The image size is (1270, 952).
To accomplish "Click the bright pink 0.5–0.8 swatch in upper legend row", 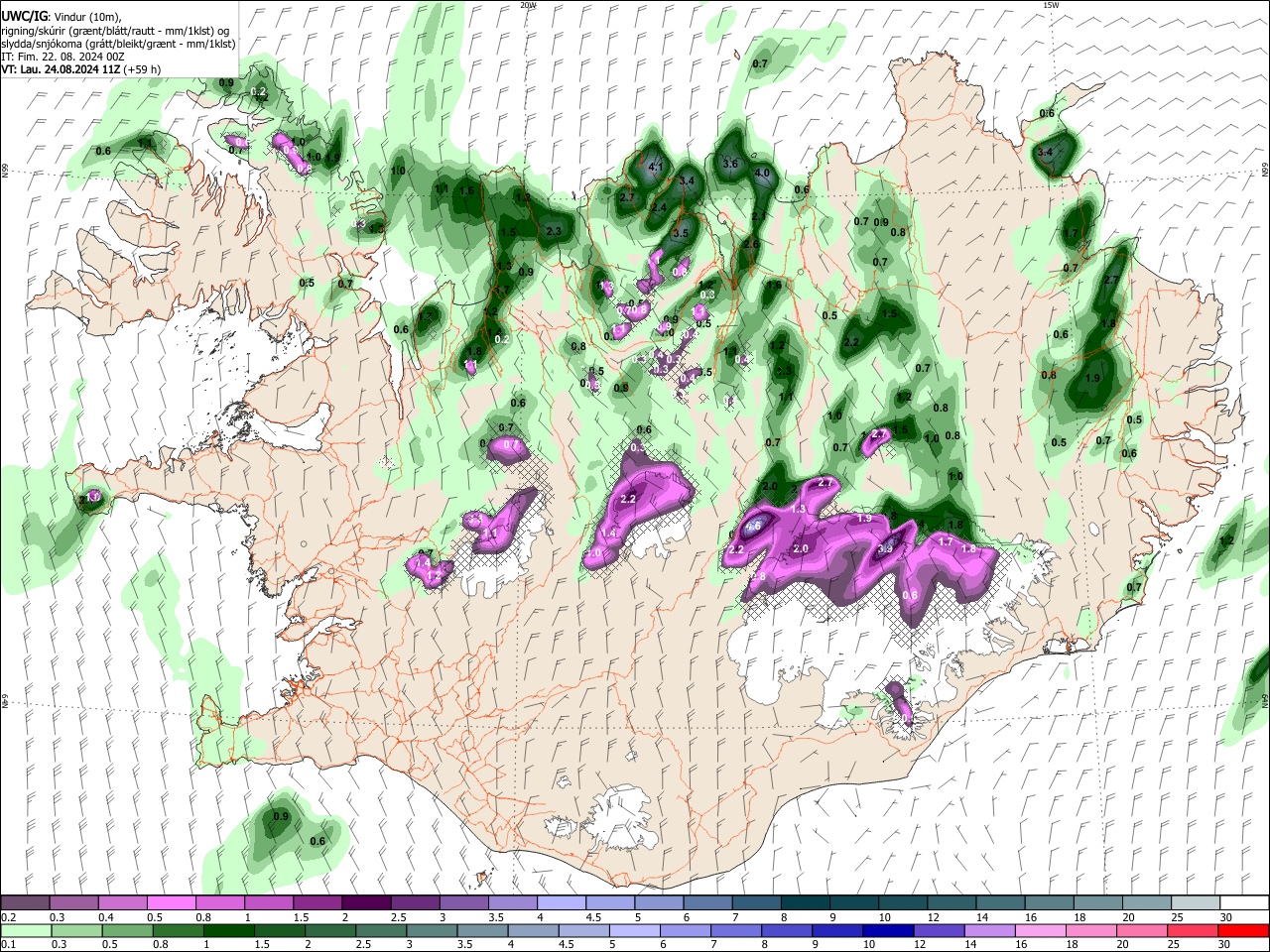I will (171, 903).
